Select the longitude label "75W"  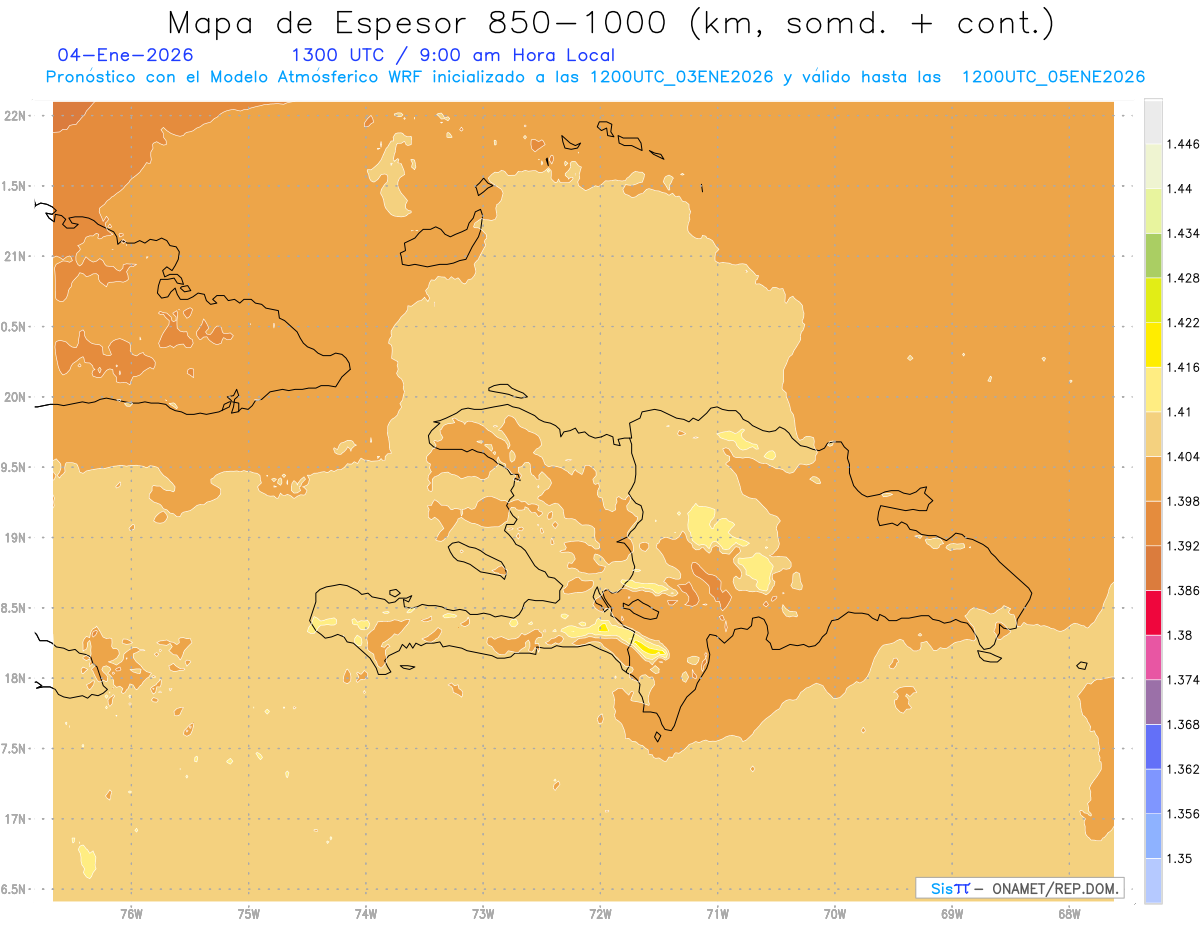248,914
